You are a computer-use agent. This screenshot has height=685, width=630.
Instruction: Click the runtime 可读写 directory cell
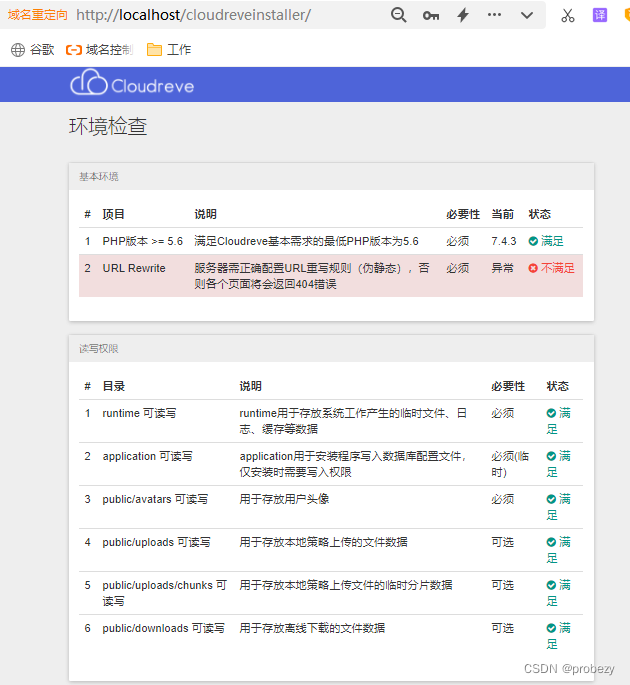click(x=139, y=413)
